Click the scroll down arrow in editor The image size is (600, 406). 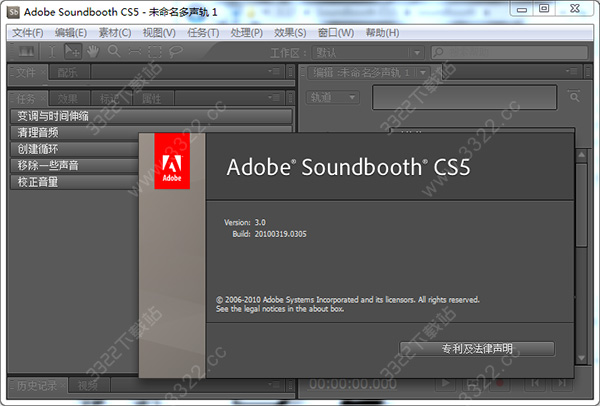581,358
